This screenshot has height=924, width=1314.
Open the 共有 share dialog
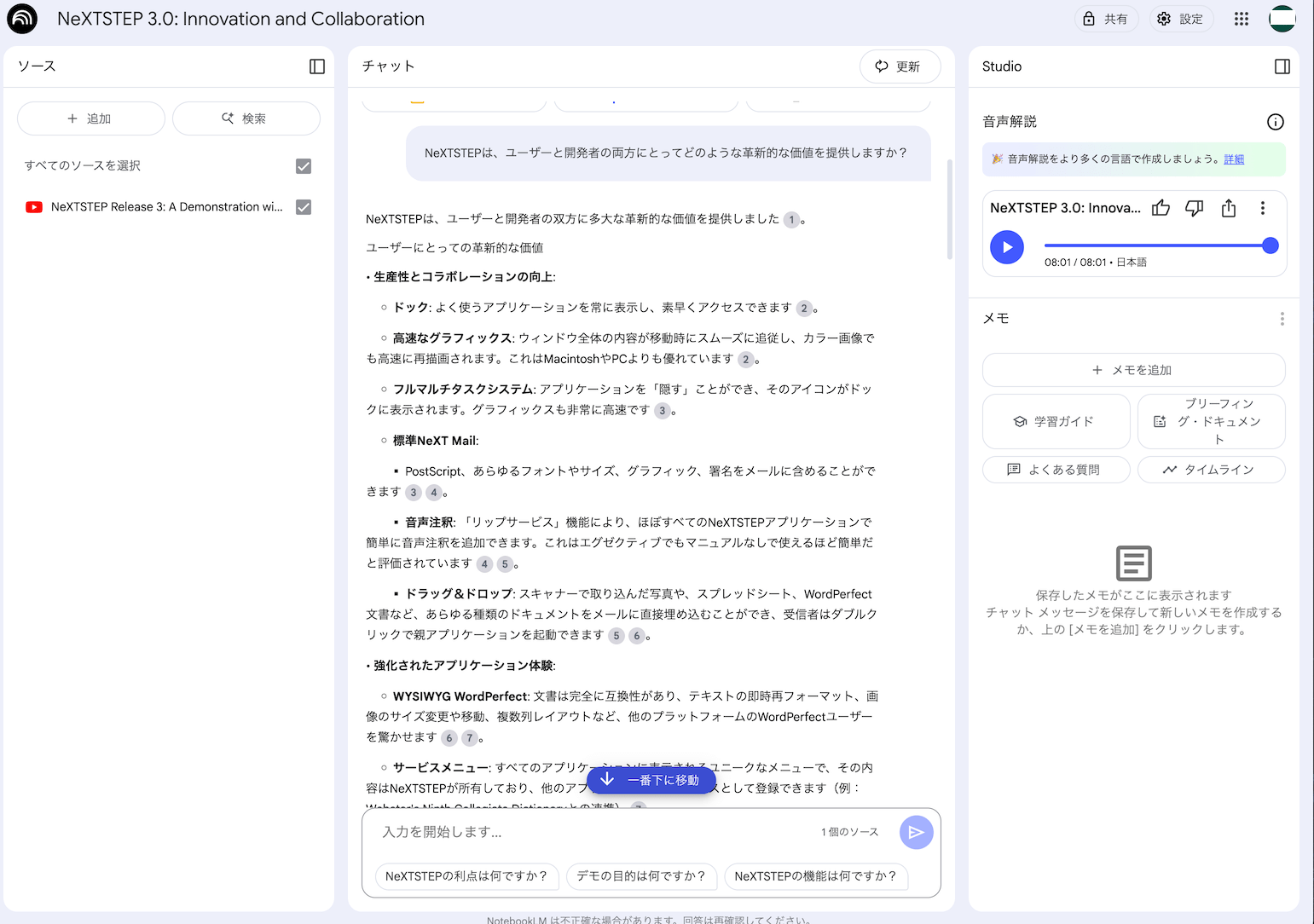point(1106,19)
